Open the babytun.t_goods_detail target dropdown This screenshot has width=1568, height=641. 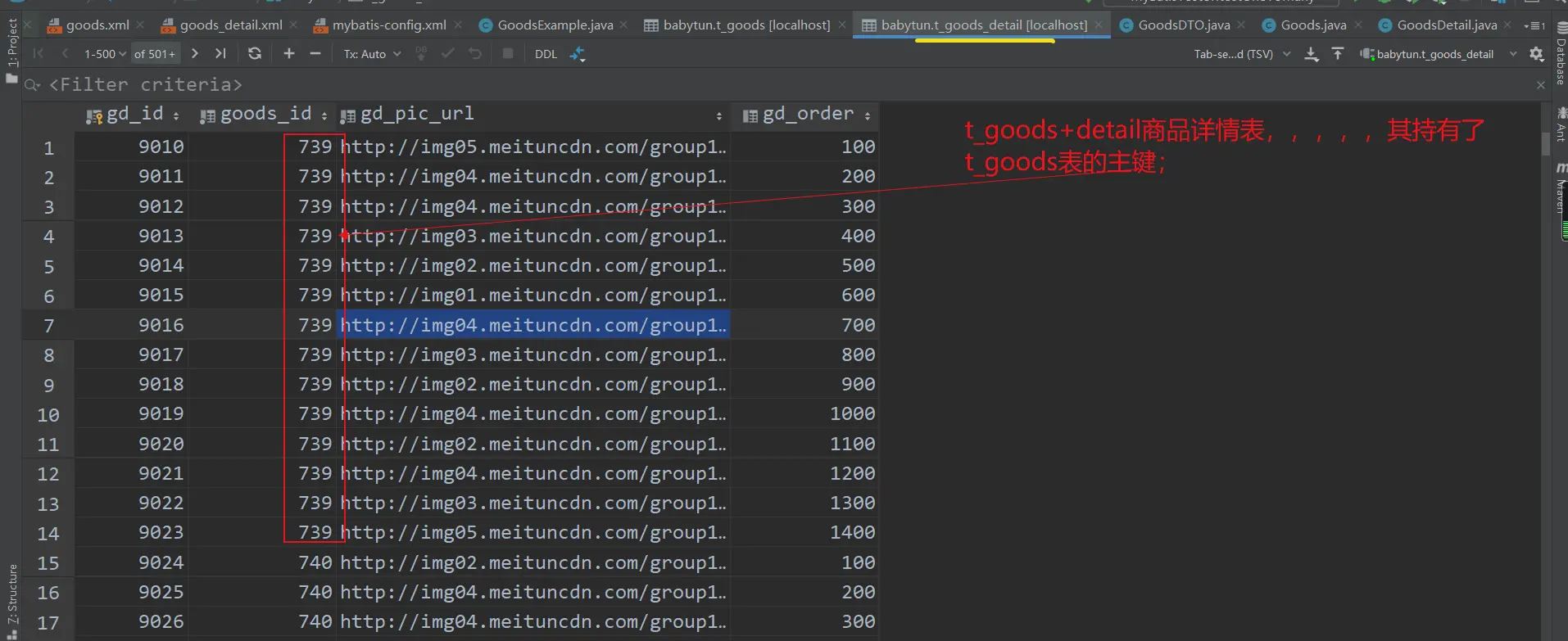[x=1439, y=54]
